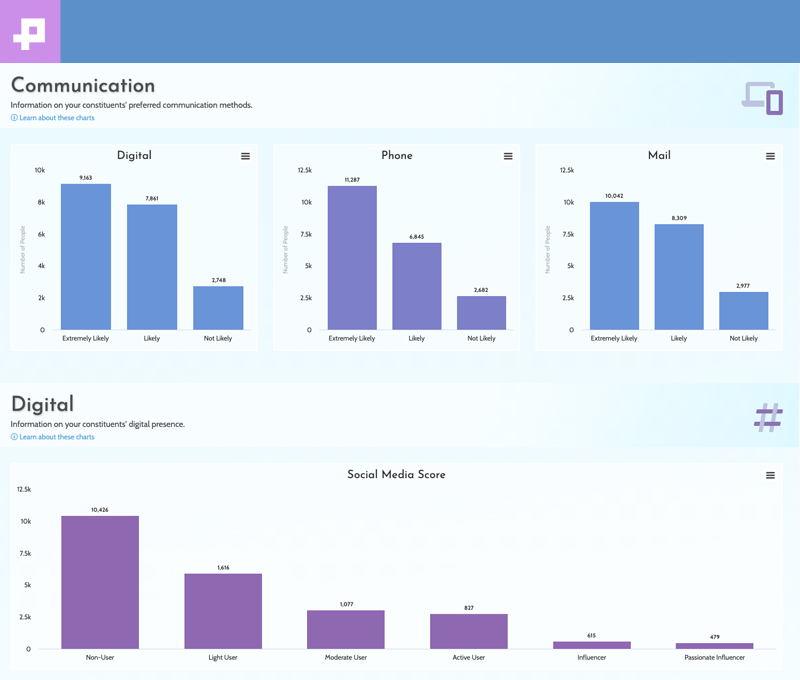Click the info icon under the Communication description
Screen dimensions: 800x680
click(x=14, y=117)
